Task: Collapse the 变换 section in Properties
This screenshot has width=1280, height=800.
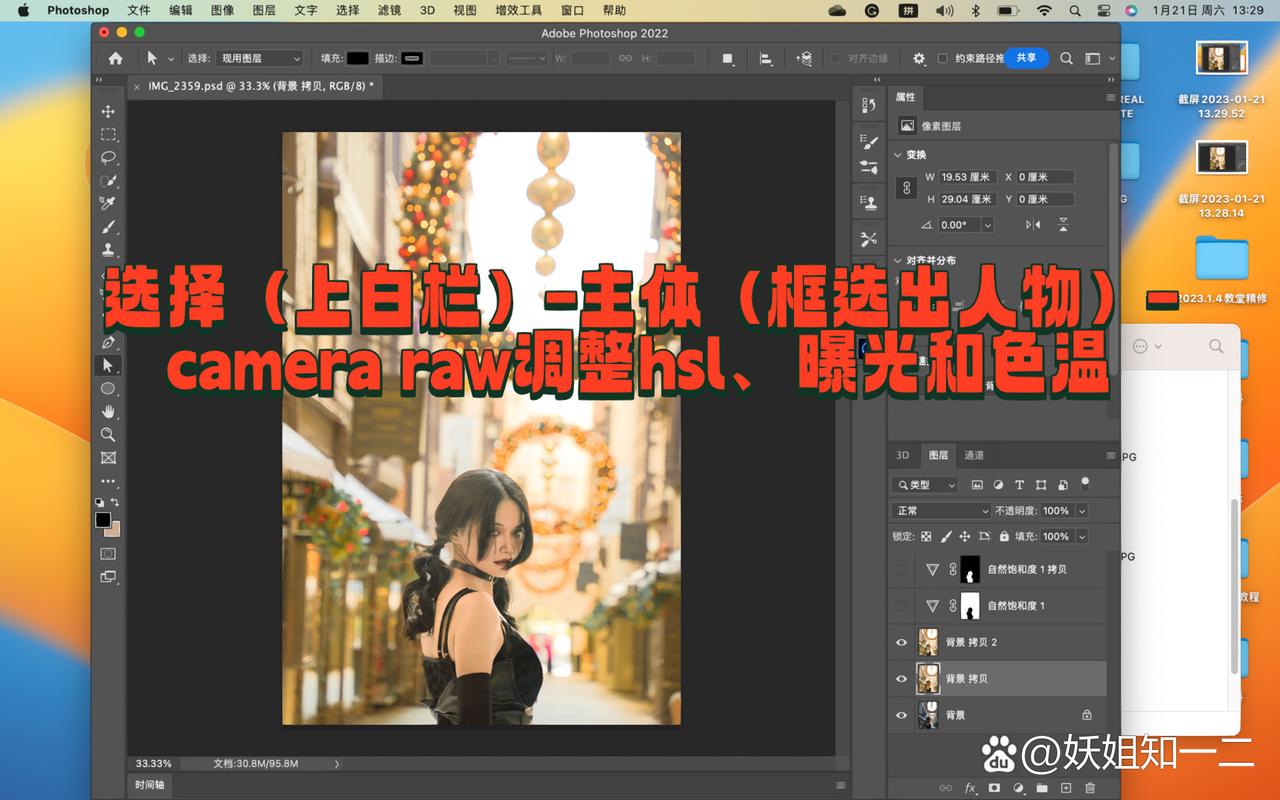Action: (x=898, y=155)
